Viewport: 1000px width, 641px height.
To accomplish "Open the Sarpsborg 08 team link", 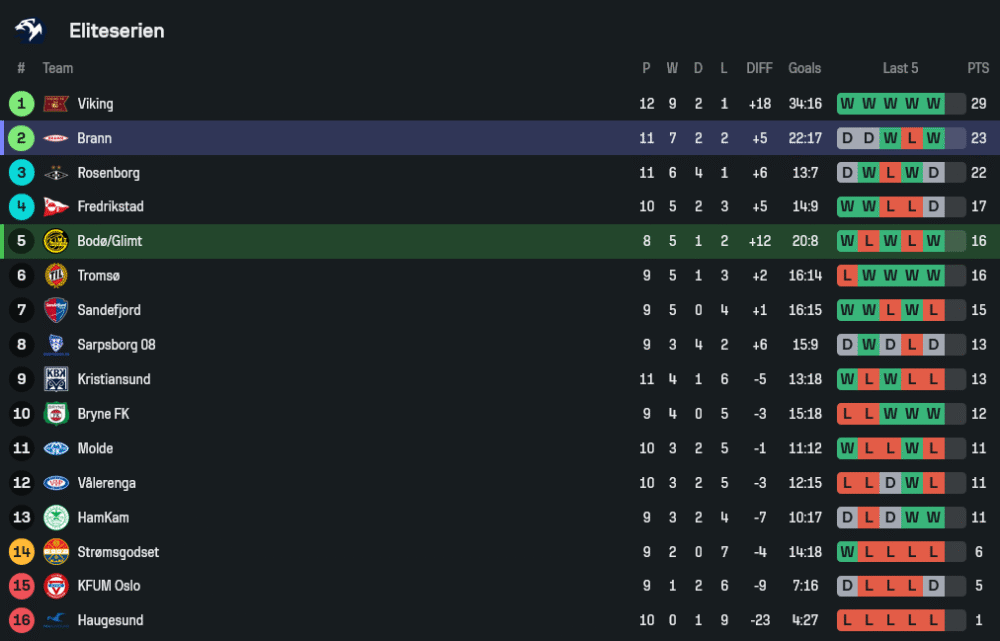I will (x=116, y=345).
